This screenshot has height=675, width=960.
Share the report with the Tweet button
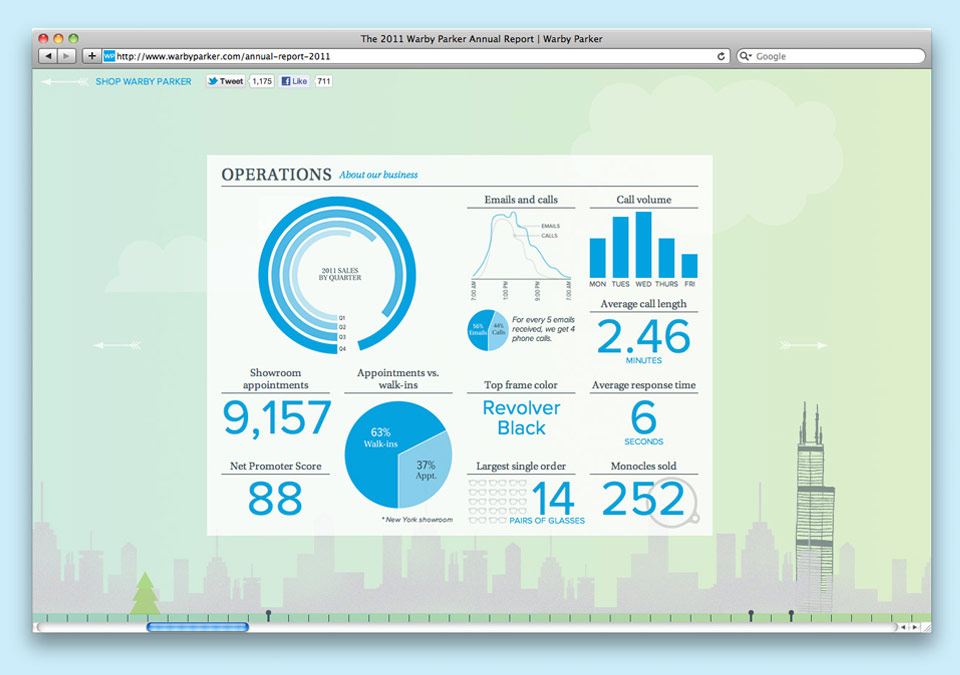pyautogui.click(x=225, y=81)
